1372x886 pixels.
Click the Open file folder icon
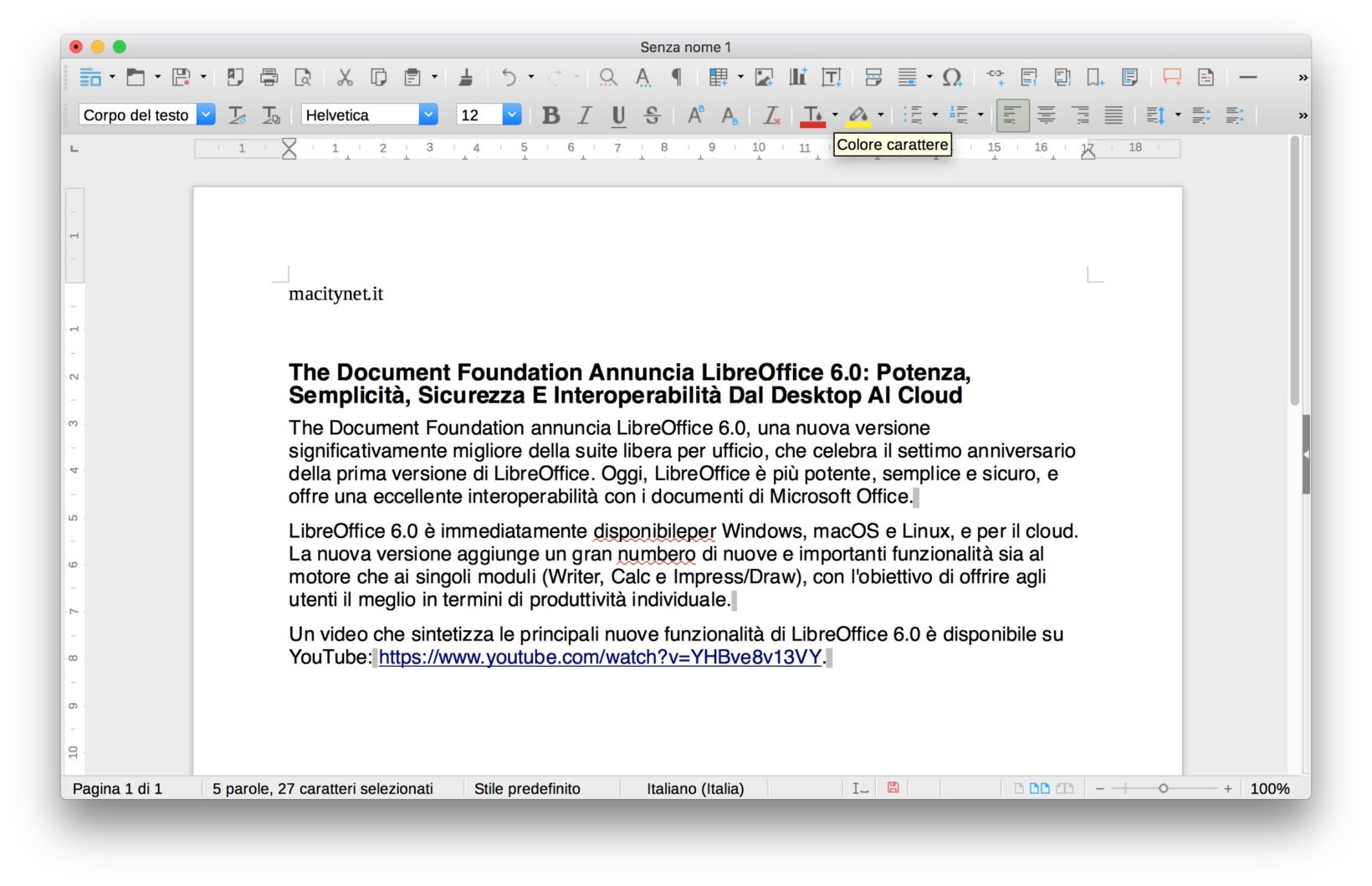[136, 78]
